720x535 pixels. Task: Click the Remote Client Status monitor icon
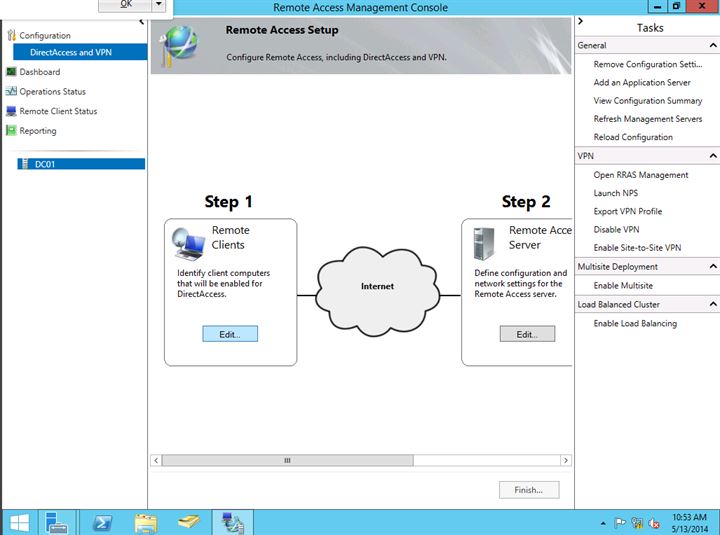click(x=11, y=111)
